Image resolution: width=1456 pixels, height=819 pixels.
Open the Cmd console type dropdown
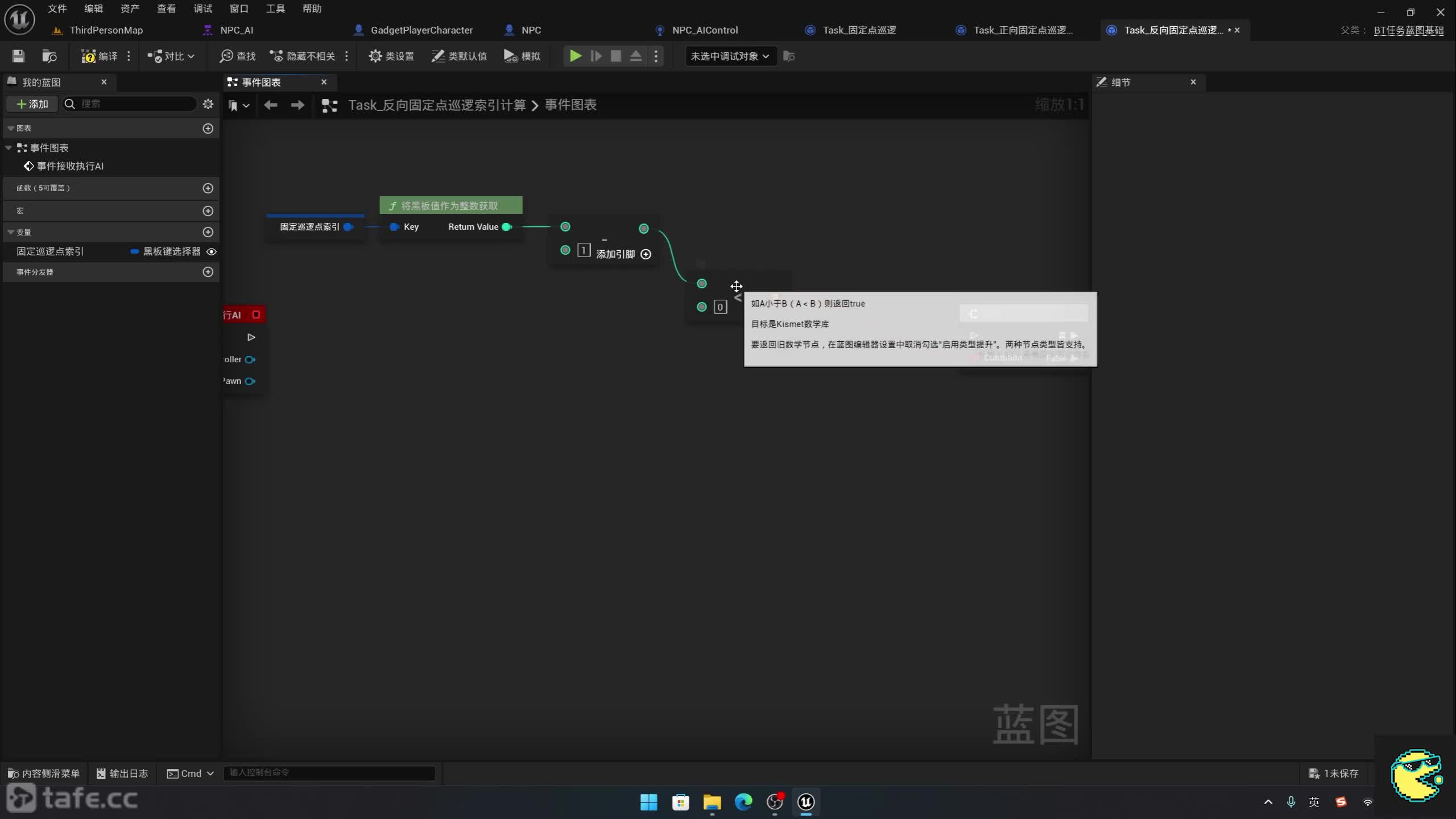(190, 773)
